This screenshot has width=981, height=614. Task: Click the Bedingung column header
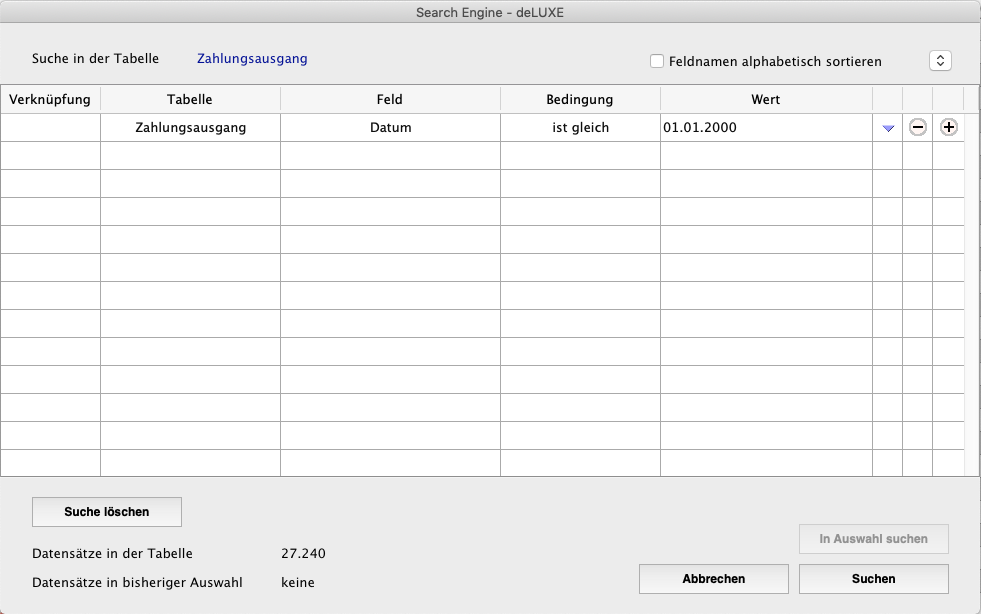(x=580, y=100)
